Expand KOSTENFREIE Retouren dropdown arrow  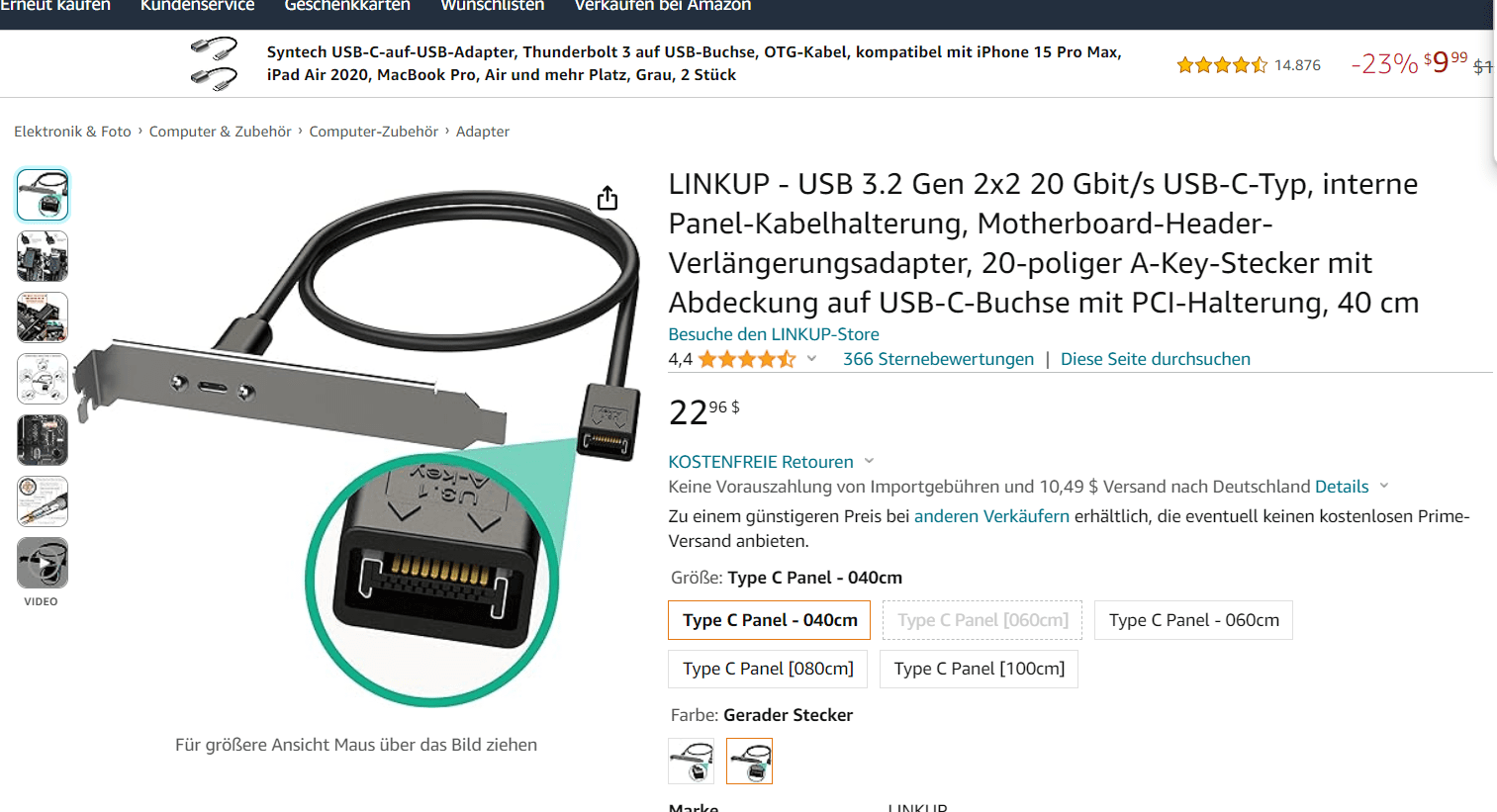(870, 461)
